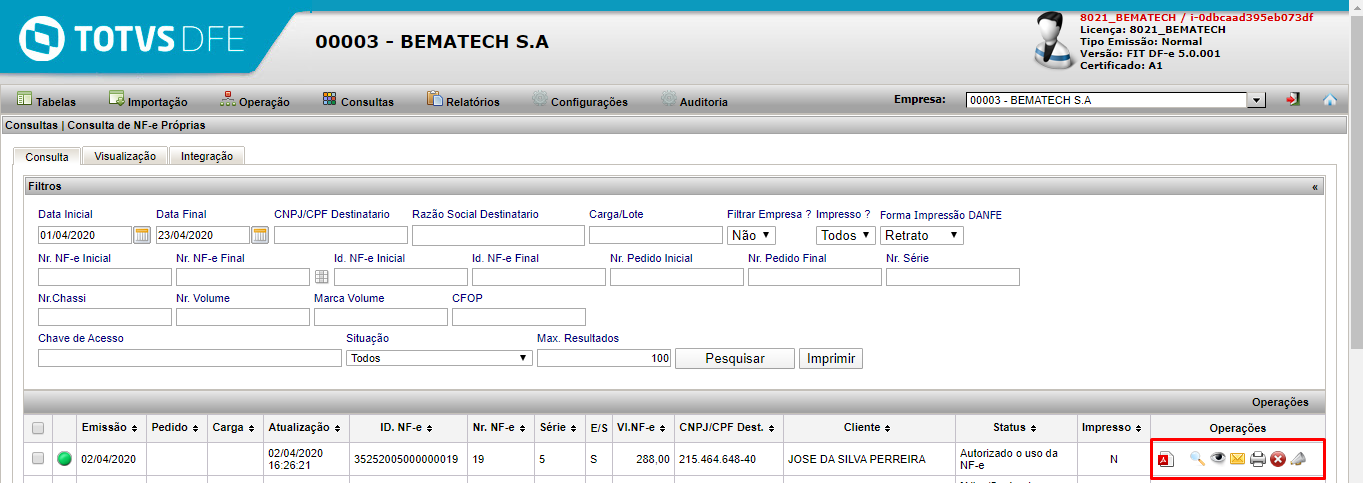Click the TOTVS DFE logo
1363x483 pixels.
[x=132, y=39]
